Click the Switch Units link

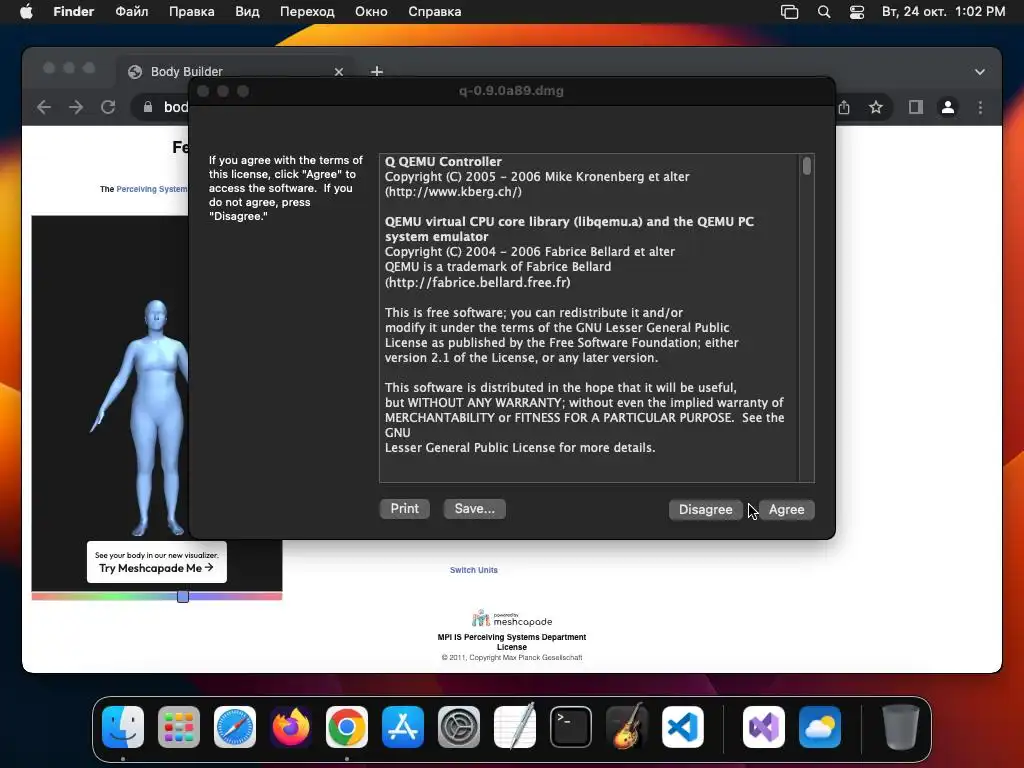point(473,570)
